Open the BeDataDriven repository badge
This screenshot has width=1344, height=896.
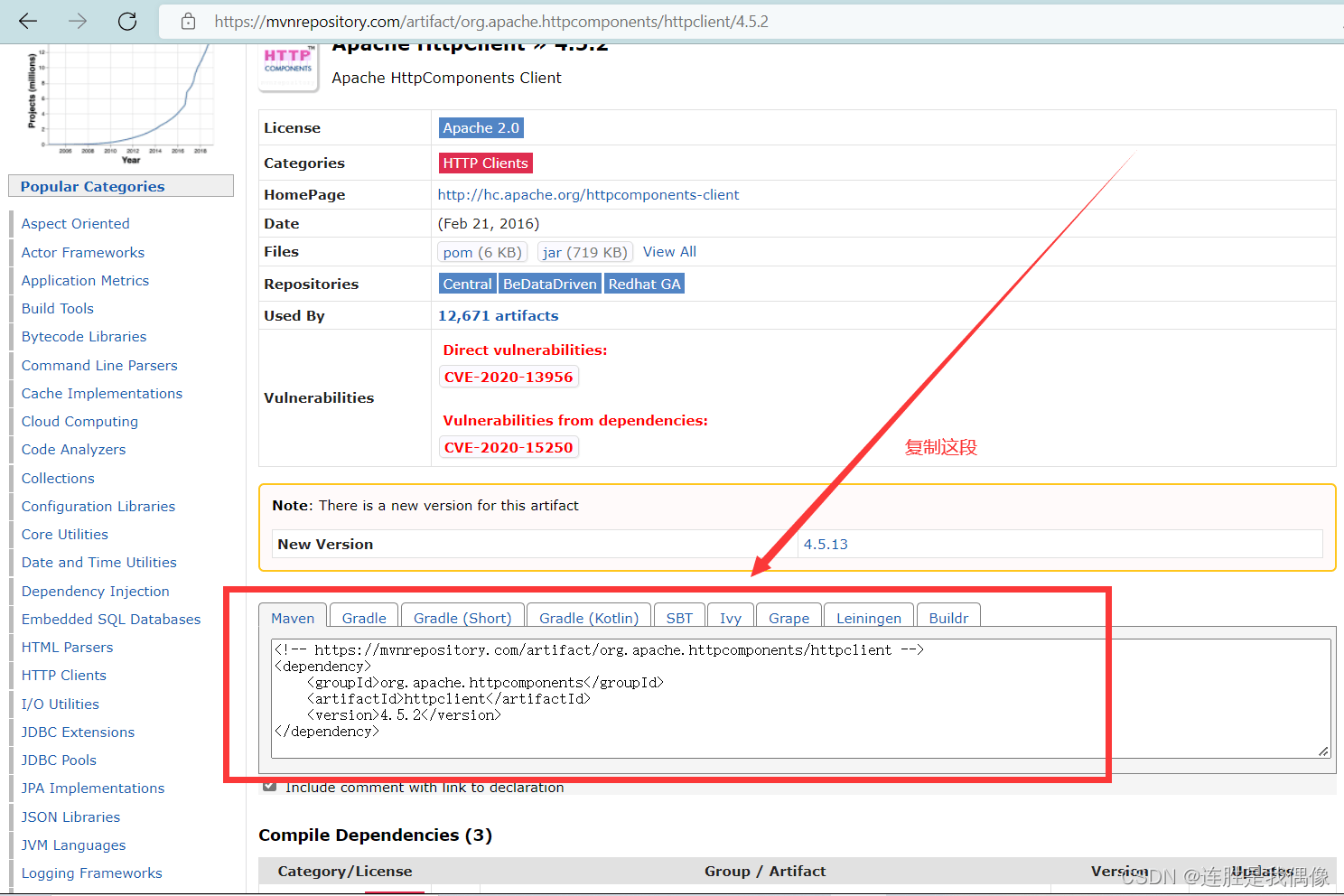(x=549, y=284)
